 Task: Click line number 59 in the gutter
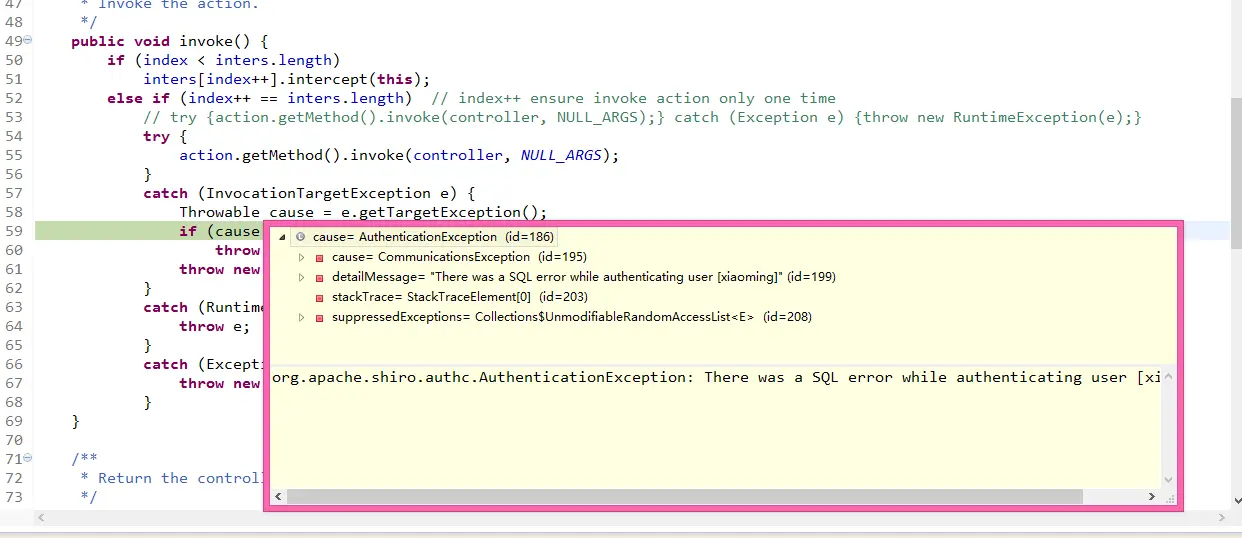point(13,231)
